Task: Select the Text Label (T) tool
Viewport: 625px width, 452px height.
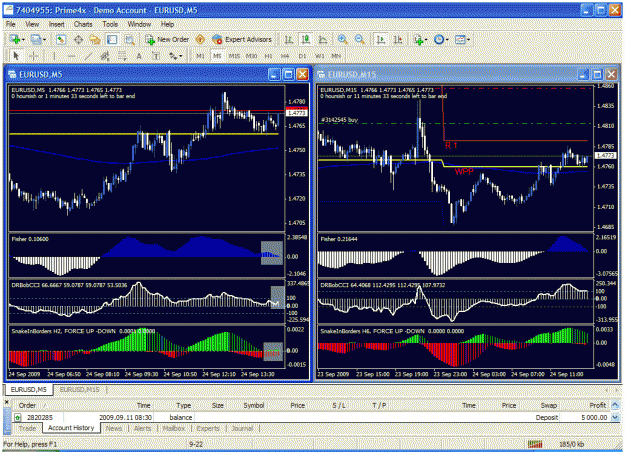Action: coord(156,56)
